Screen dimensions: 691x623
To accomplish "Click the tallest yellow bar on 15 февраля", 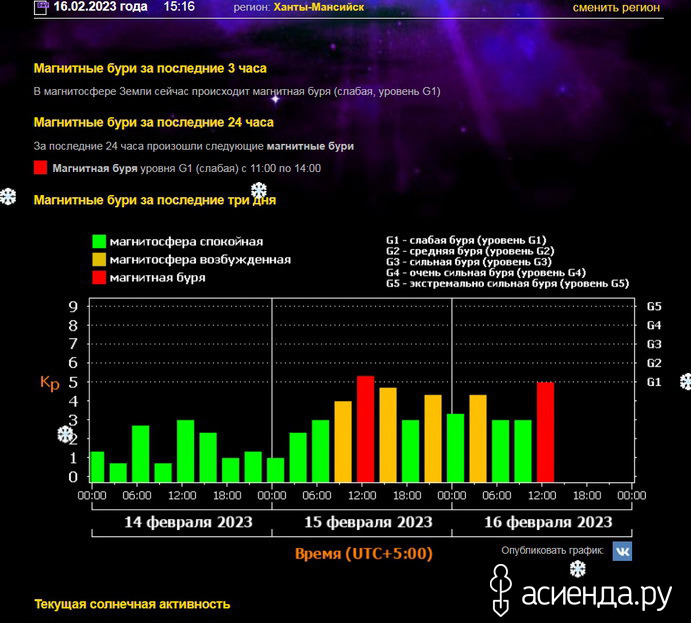I will pyautogui.click(x=388, y=435).
